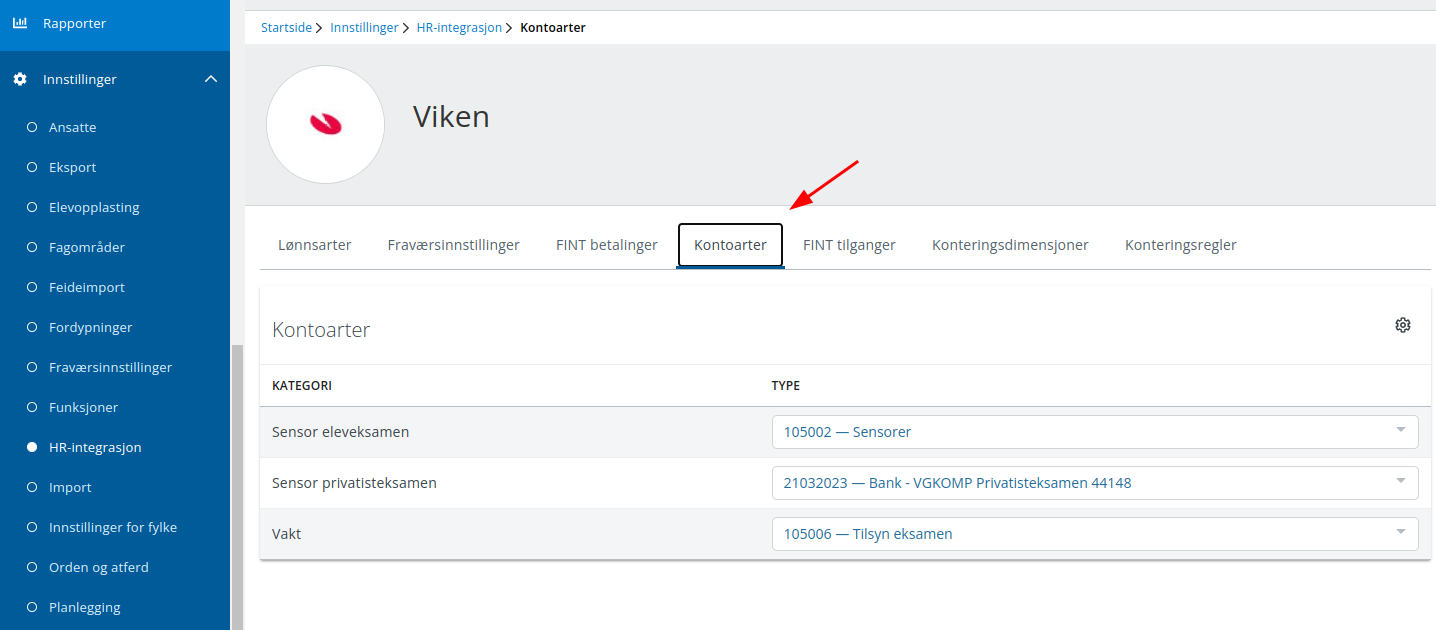This screenshot has height=630, width=1436.
Task: Click the TYPE column header
Action: point(786,385)
